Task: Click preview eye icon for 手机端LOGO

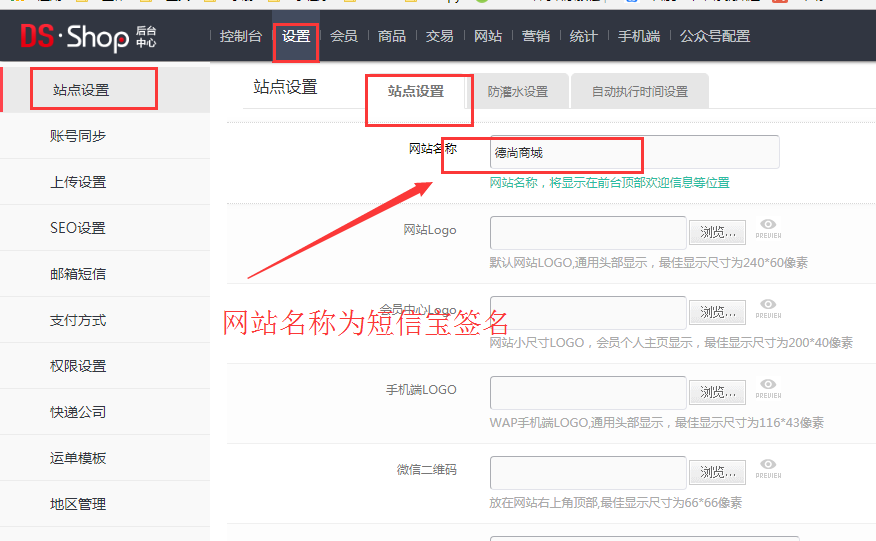Action: pos(768,388)
